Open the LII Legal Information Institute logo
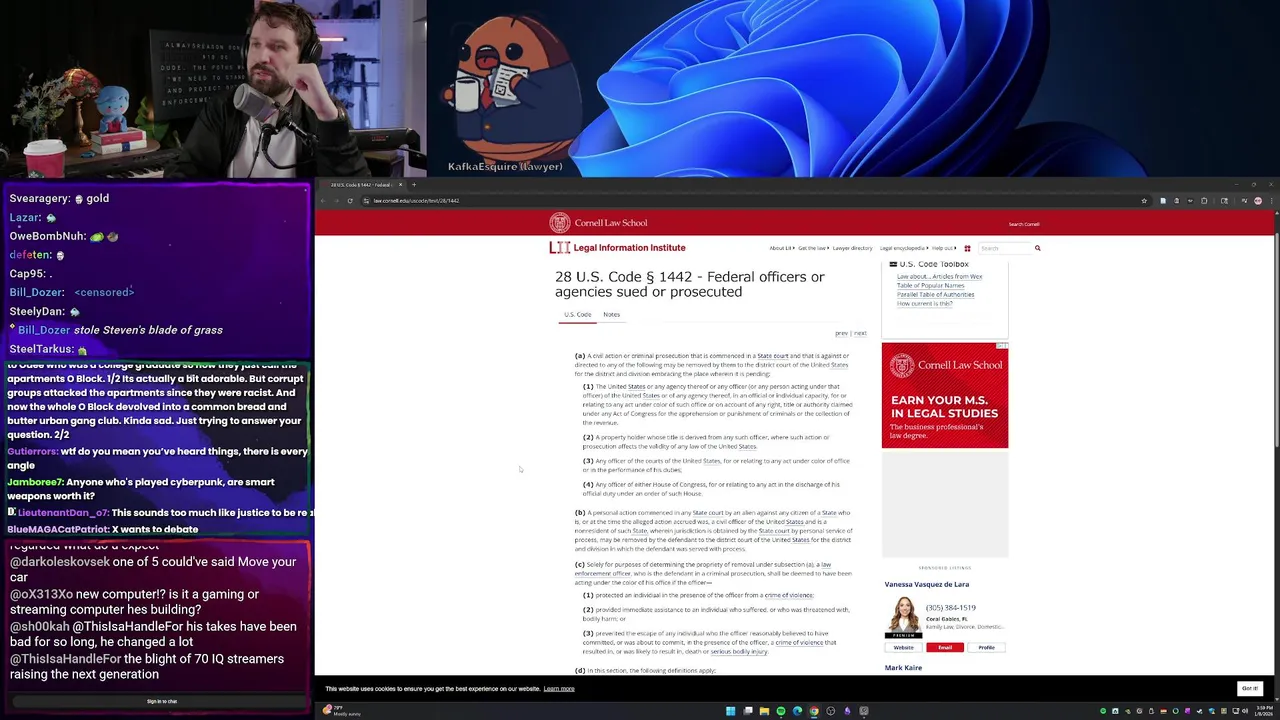The width and height of the screenshot is (1280, 720). [617, 248]
